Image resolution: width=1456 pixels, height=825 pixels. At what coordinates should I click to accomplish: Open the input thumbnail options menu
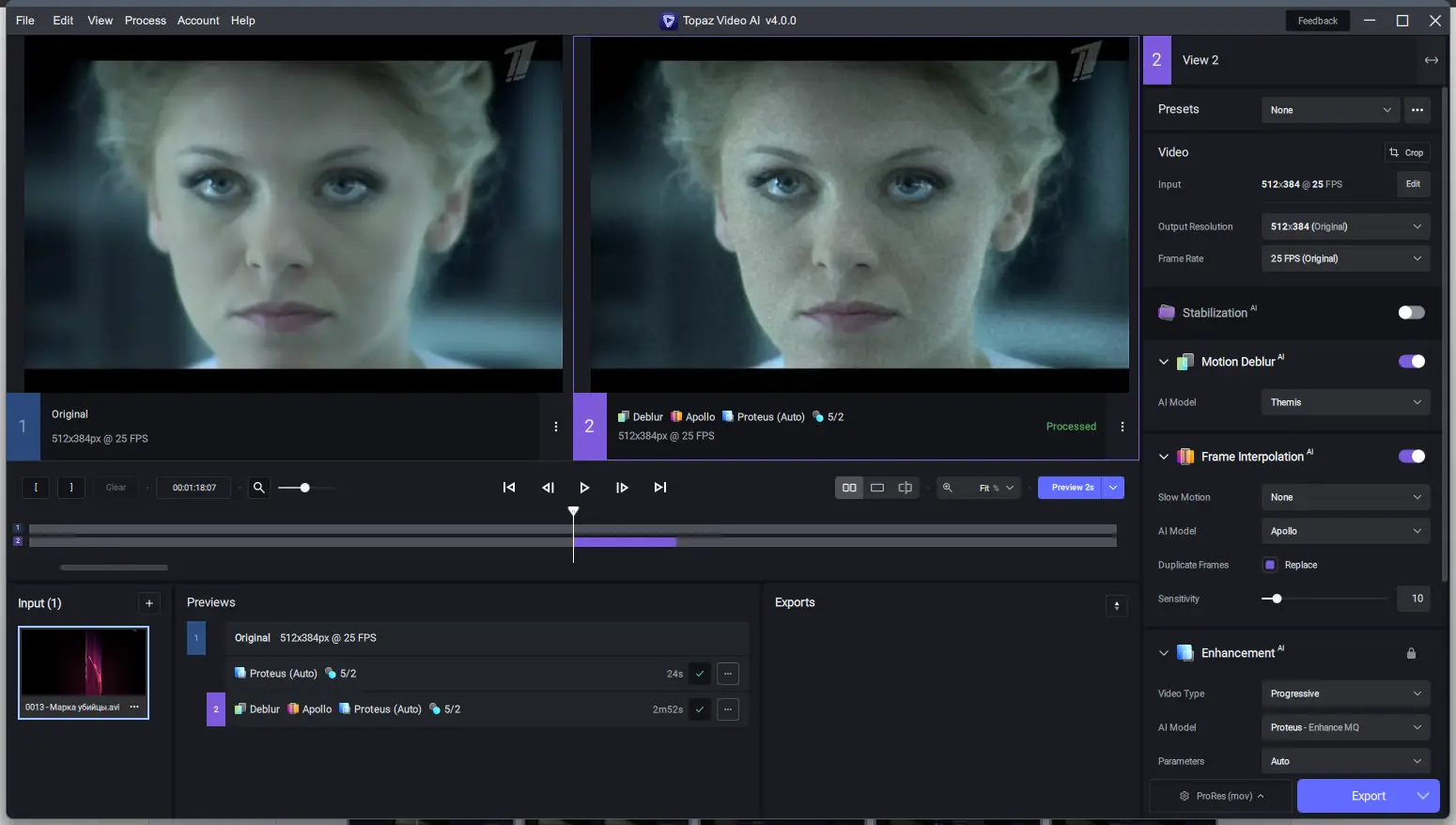tap(134, 707)
